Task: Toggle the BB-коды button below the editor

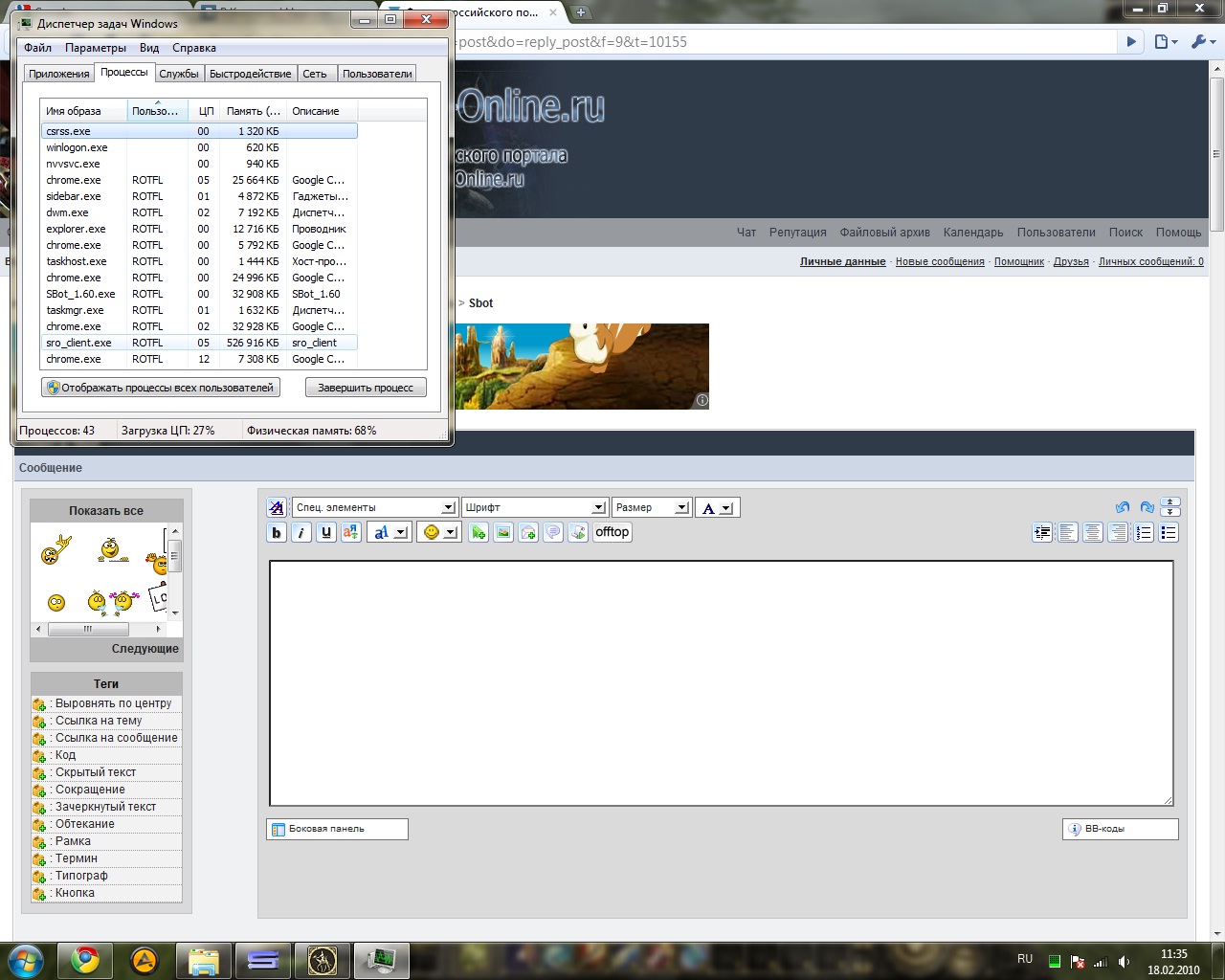Action: [1120, 829]
